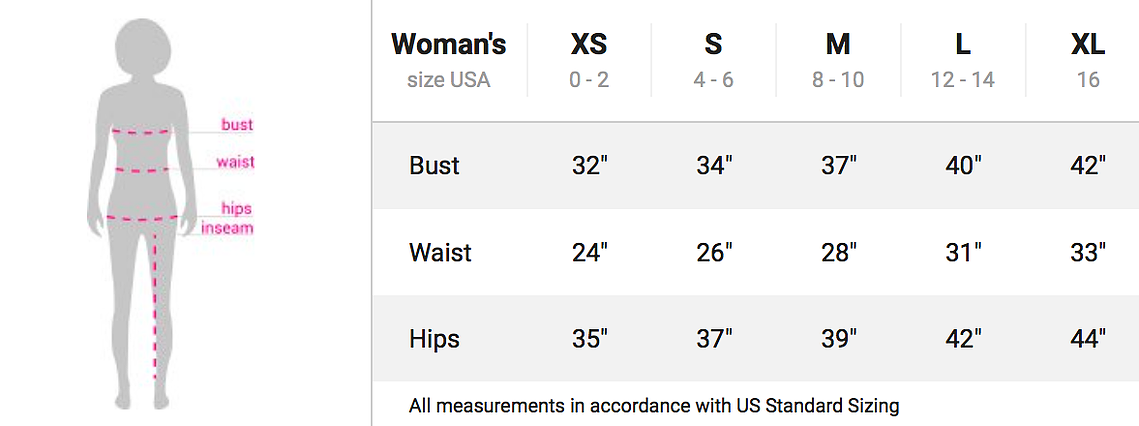Choose the M size column header

pos(838,61)
